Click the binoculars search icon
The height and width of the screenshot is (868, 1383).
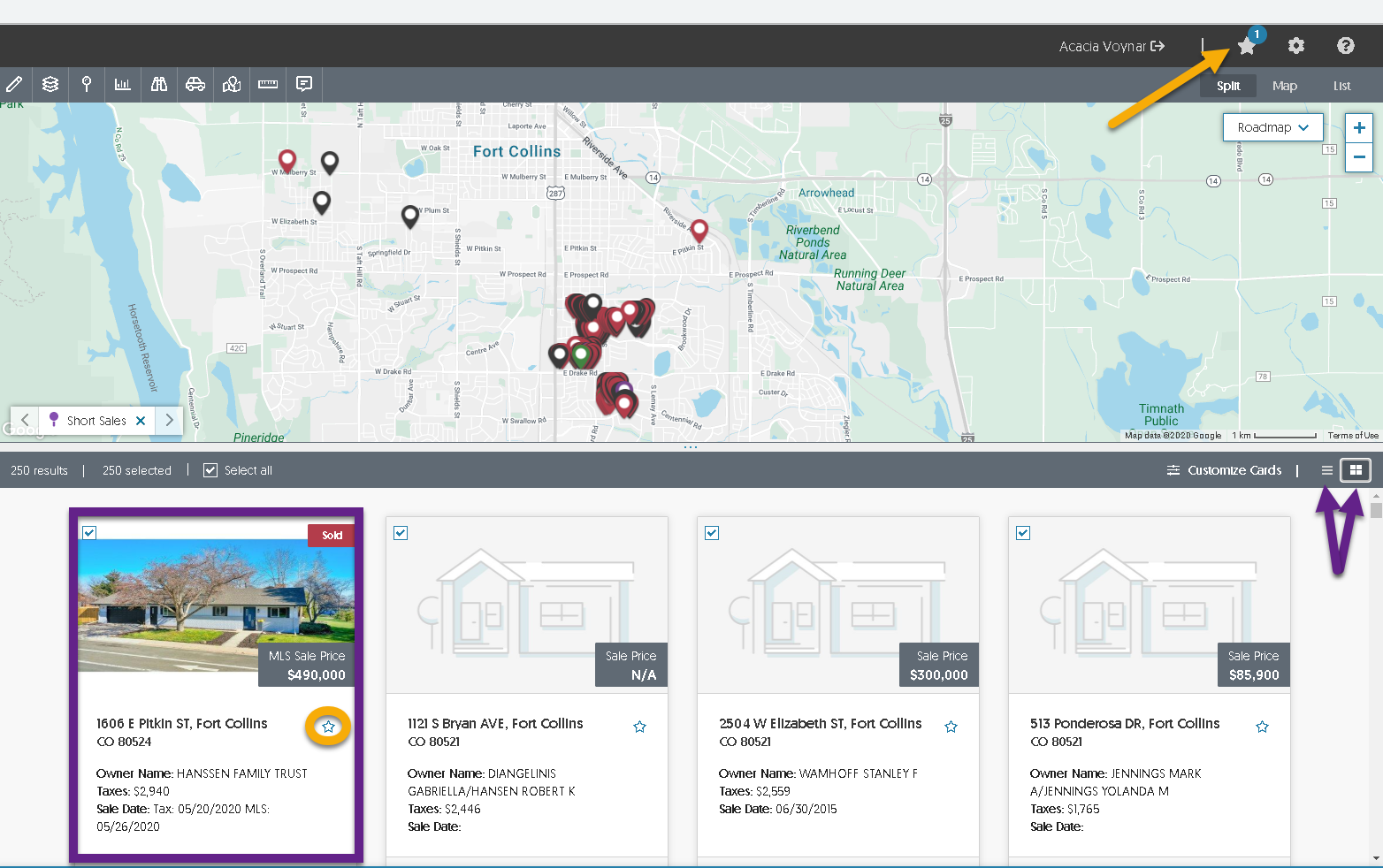(159, 85)
